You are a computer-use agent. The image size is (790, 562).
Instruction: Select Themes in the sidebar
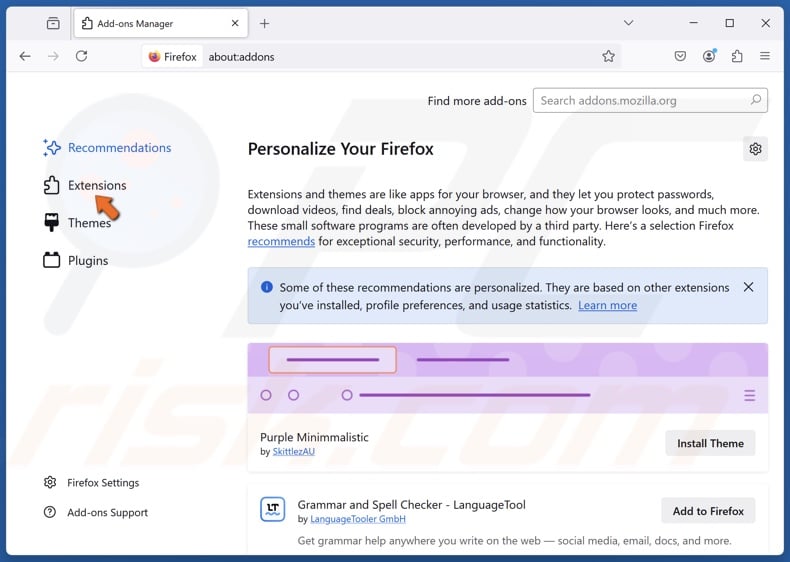click(78, 223)
